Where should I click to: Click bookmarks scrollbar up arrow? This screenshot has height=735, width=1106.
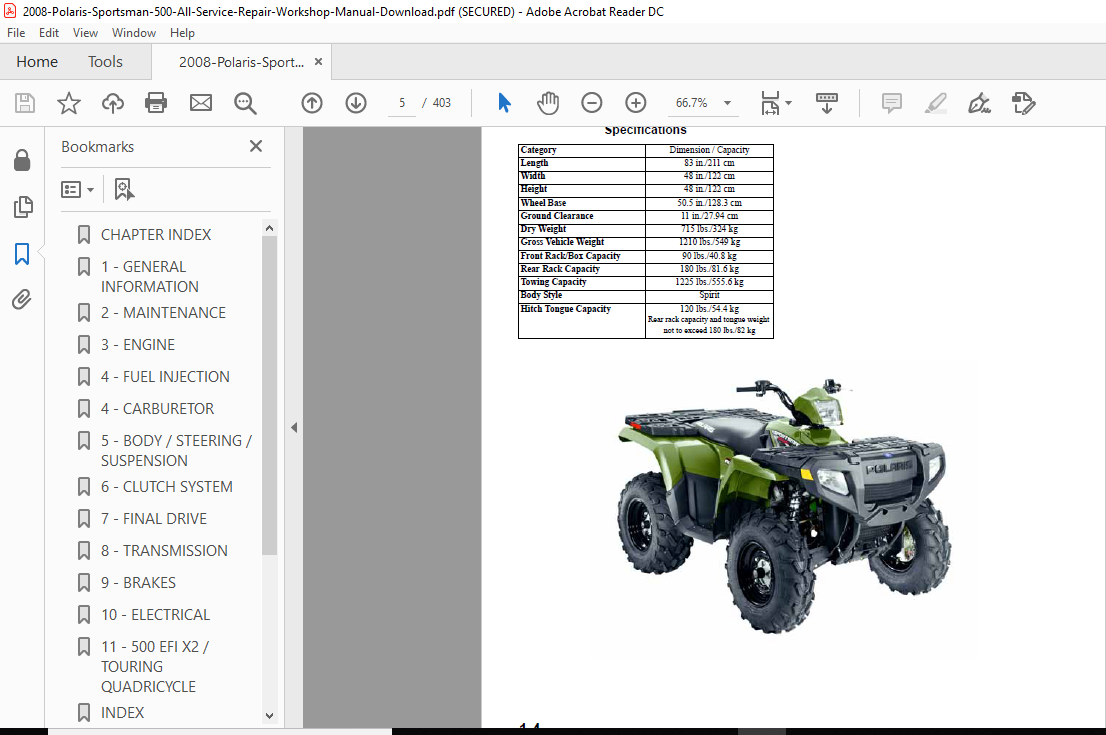269,228
